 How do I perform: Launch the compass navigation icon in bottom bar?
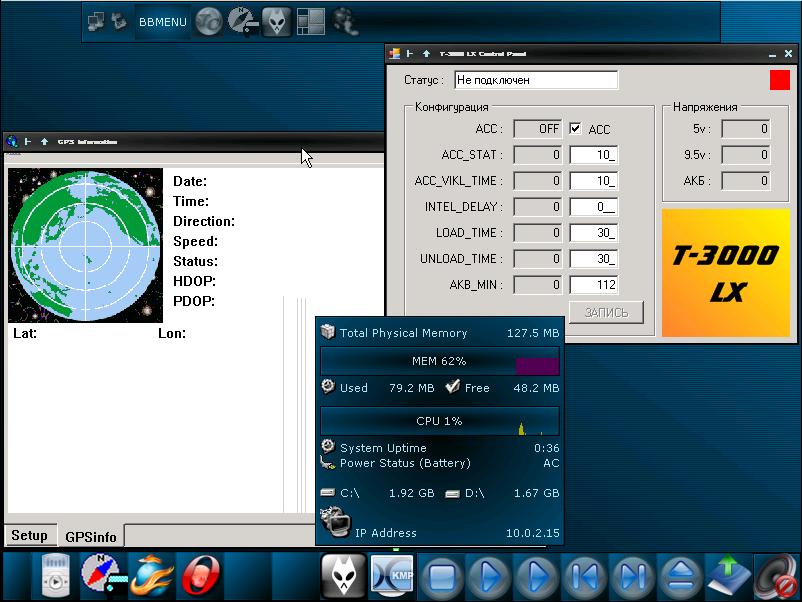(x=102, y=575)
